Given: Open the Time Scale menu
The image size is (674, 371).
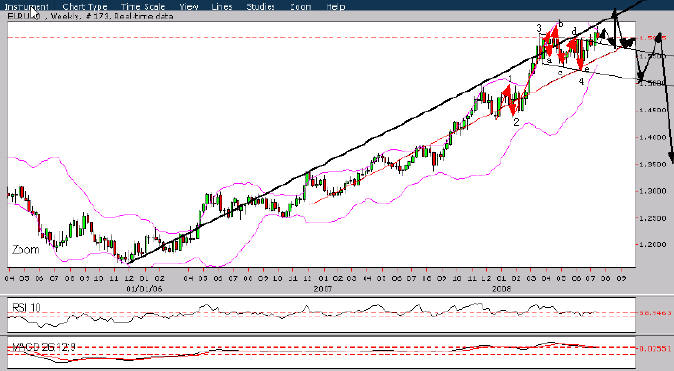Looking at the screenshot, I should coord(143,6).
